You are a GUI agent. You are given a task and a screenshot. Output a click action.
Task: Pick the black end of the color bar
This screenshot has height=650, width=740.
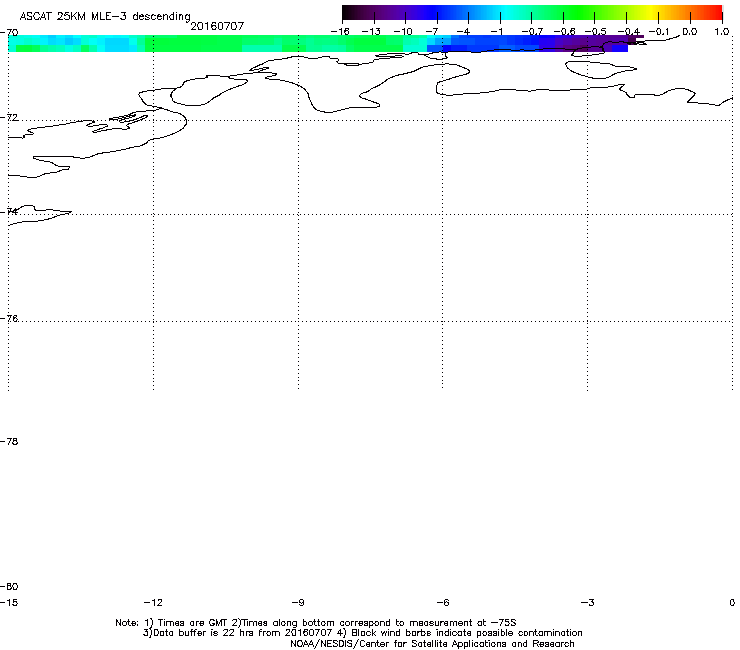click(347, 13)
